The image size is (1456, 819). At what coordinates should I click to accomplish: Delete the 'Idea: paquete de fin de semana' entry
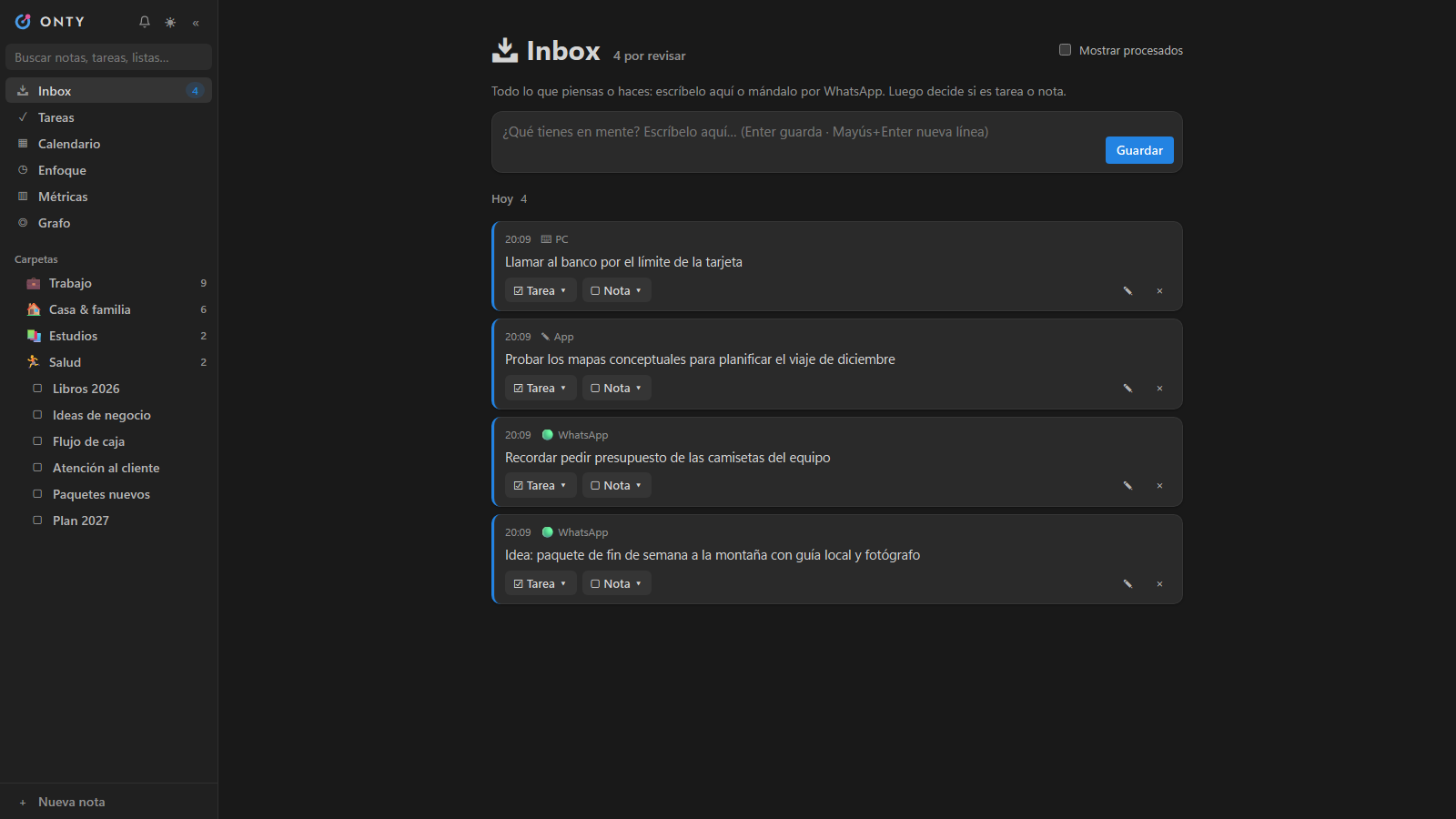(x=1159, y=584)
